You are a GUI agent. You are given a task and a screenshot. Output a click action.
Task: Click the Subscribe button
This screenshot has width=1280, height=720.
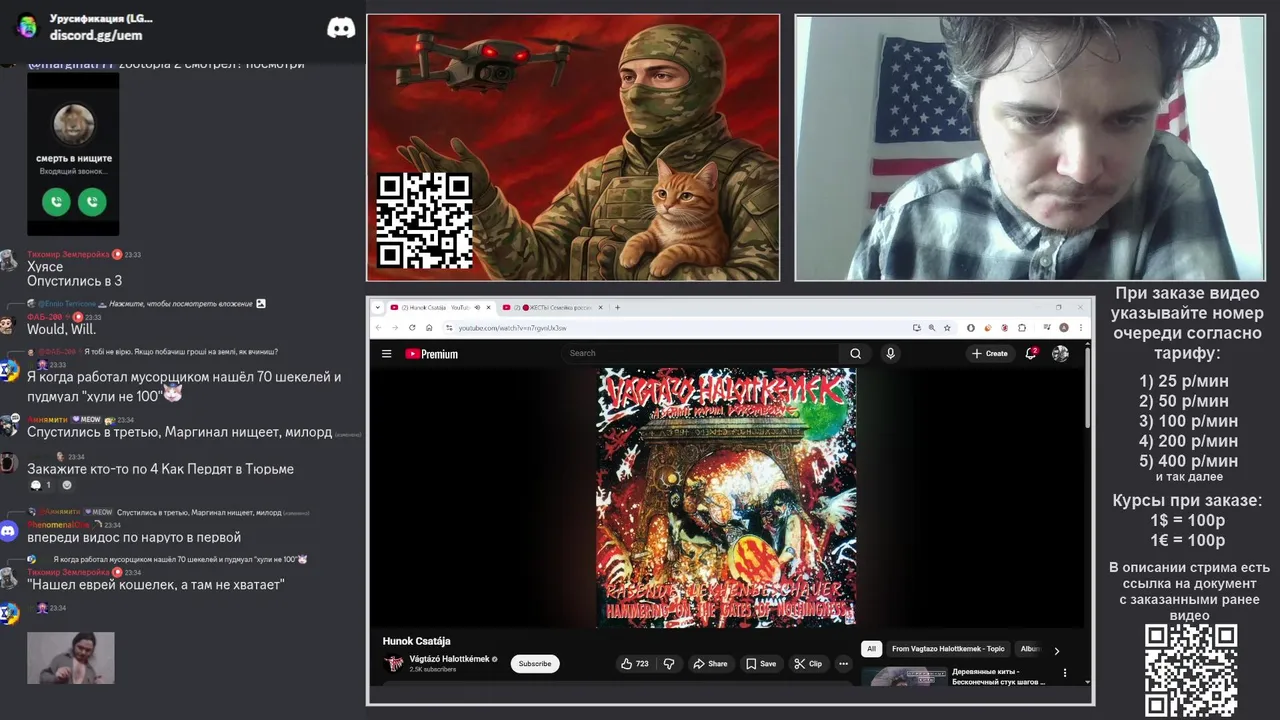(535, 664)
